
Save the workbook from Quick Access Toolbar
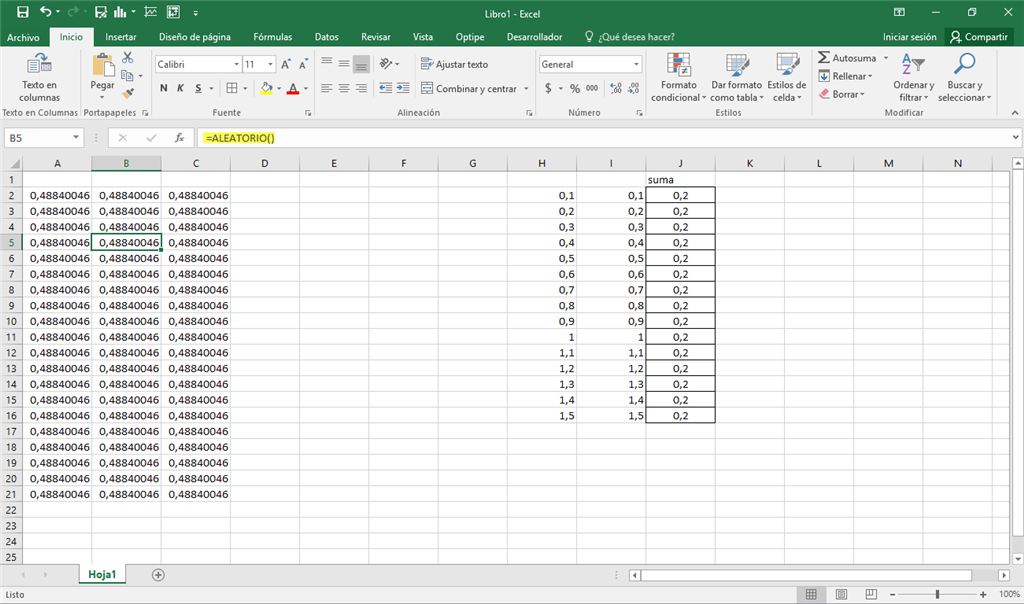(x=23, y=12)
